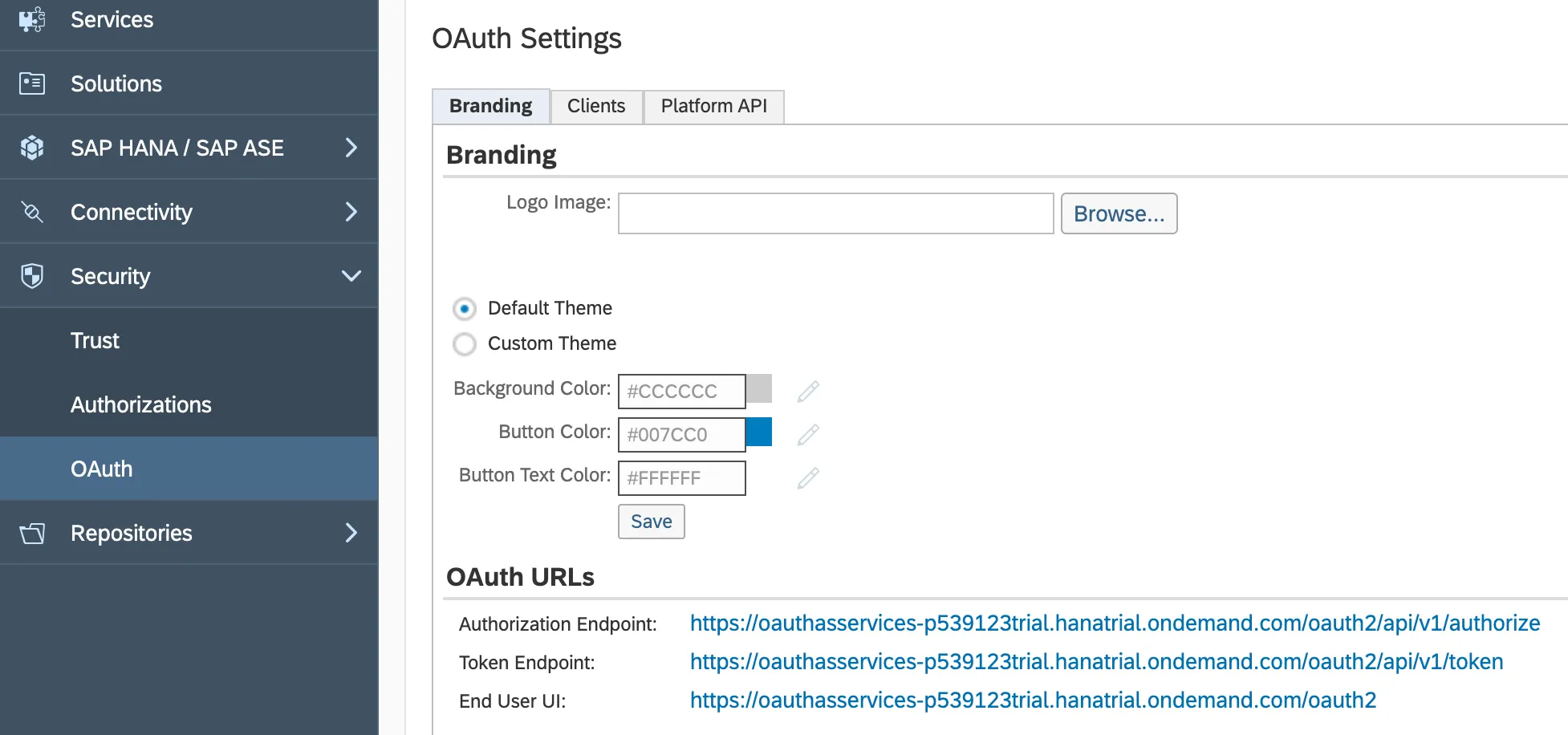Collapse the Security section chevron
This screenshot has width=1568, height=735.
(x=351, y=276)
